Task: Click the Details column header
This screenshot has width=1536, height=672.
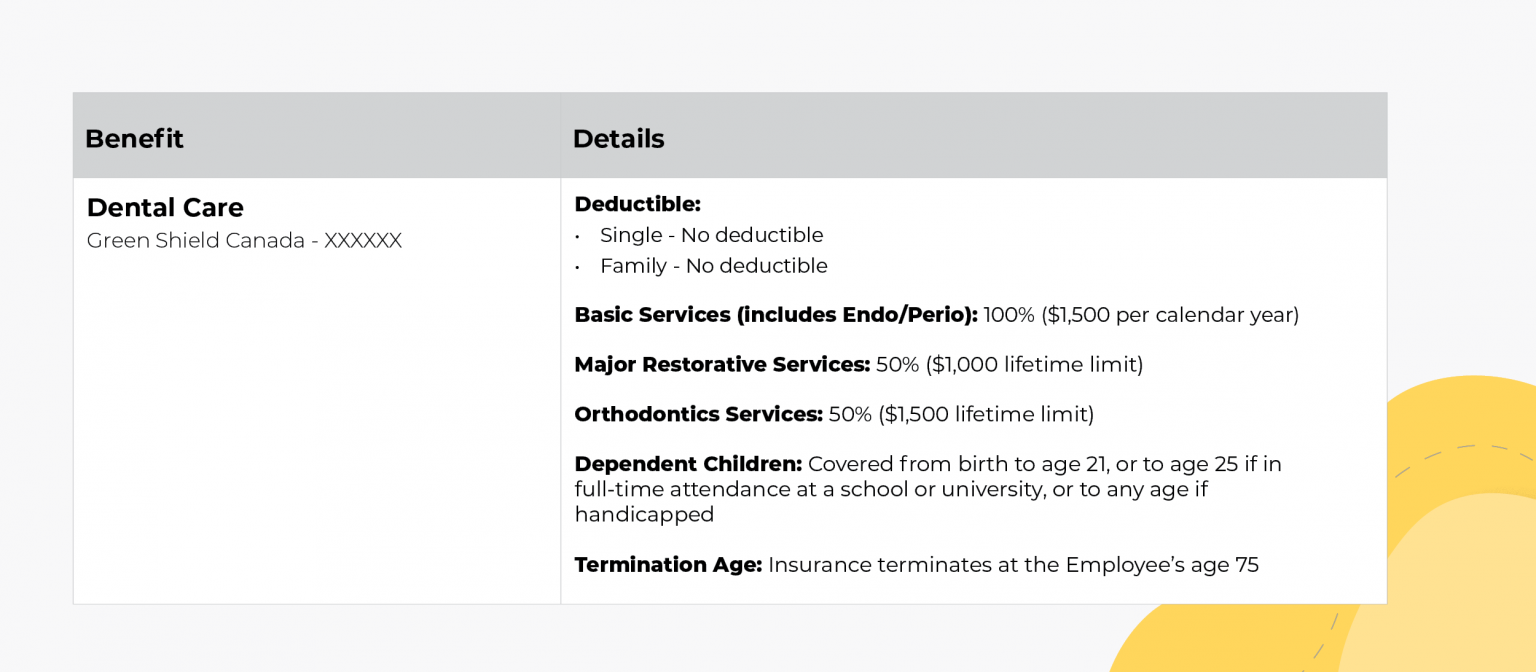Action: [618, 139]
